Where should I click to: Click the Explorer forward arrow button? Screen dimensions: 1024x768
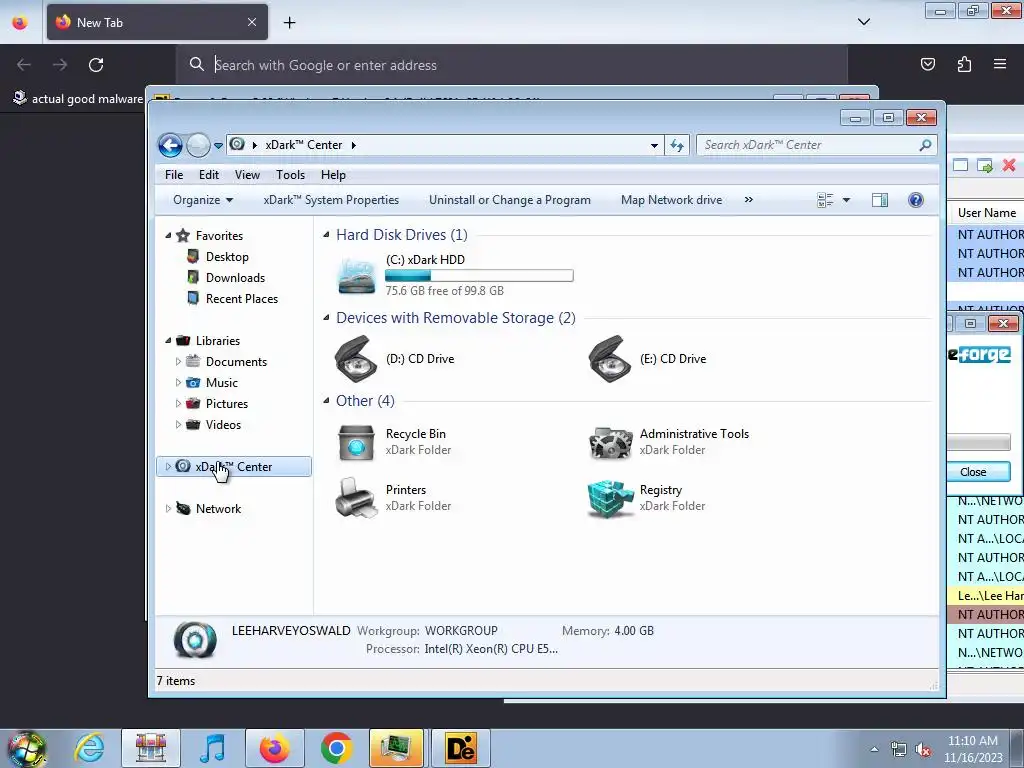(x=198, y=145)
